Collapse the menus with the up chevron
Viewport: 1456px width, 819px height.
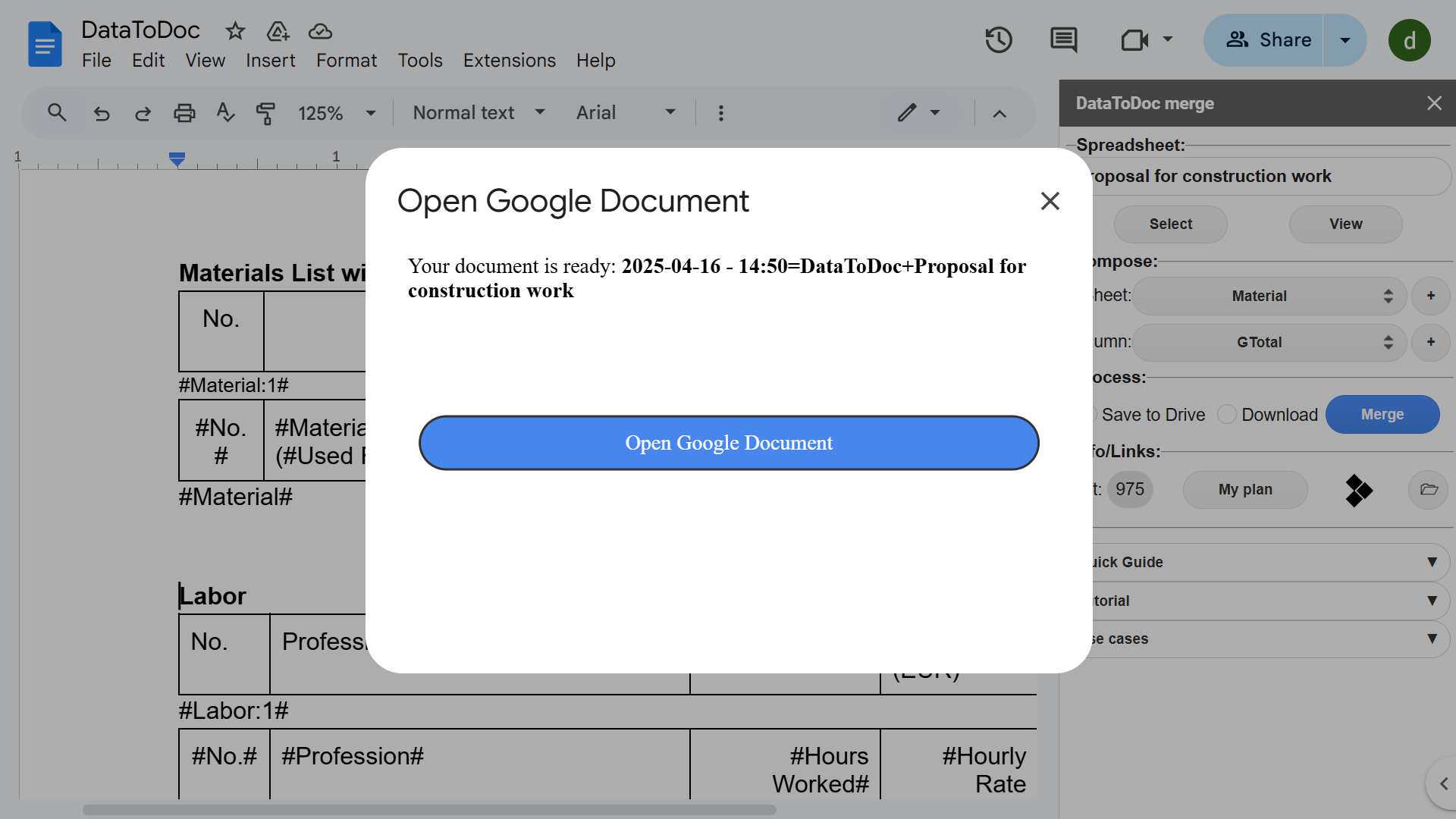click(x=999, y=114)
